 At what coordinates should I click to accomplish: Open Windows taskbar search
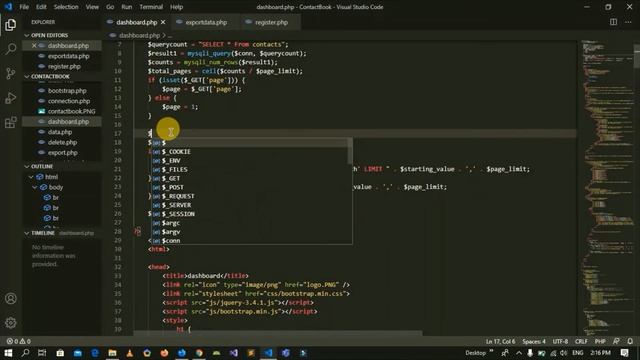pos(25,353)
